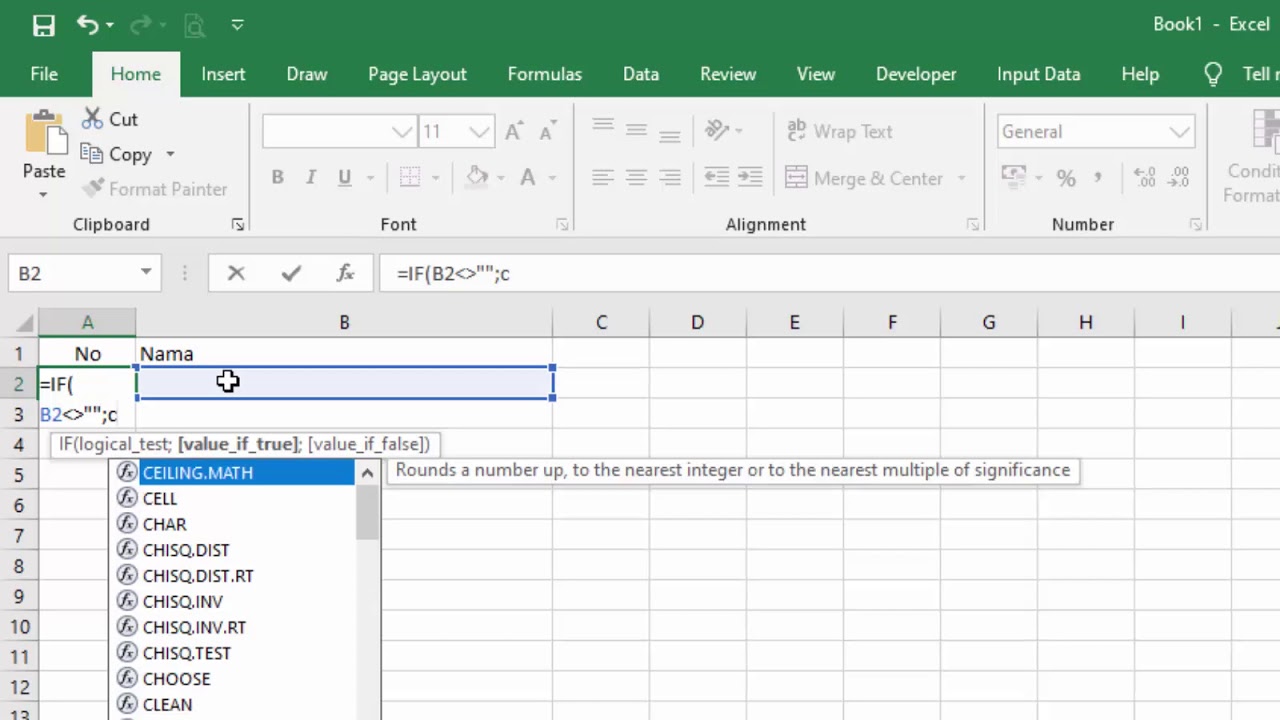Image resolution: width=1280 pixels, height=720 pixels.
Task: Click the Insert Function fx icon
Action: coord(345,273)
